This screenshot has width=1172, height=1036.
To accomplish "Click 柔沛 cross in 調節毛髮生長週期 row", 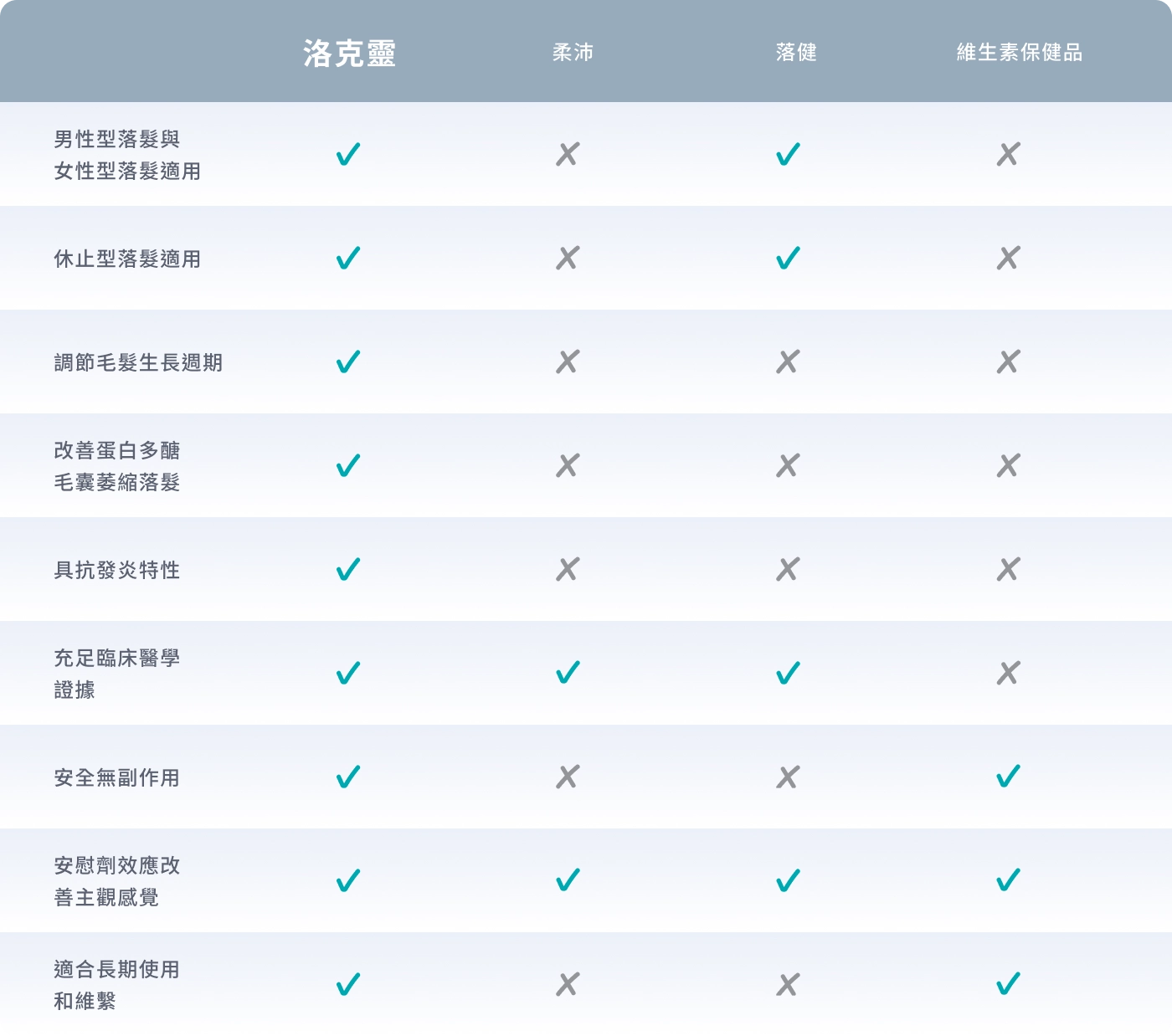I will [568, 362].
